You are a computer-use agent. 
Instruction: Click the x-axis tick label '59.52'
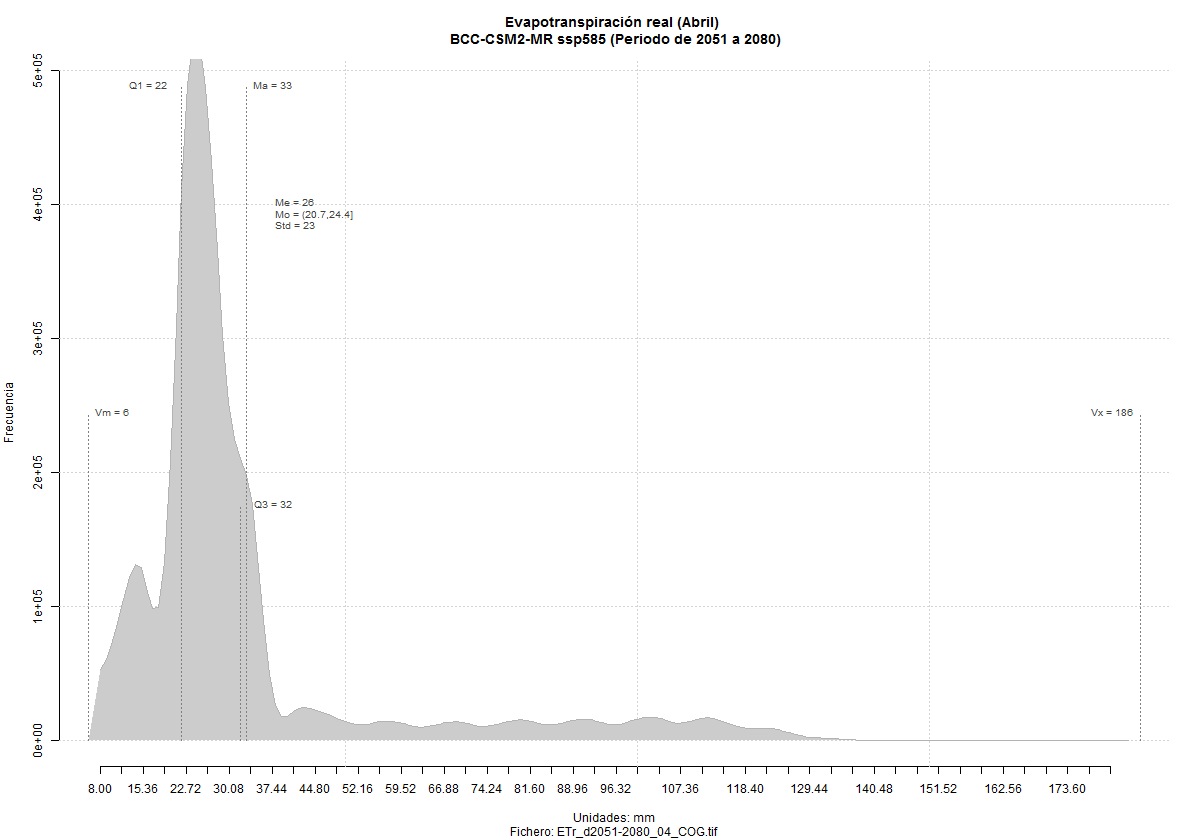(401, 790)
